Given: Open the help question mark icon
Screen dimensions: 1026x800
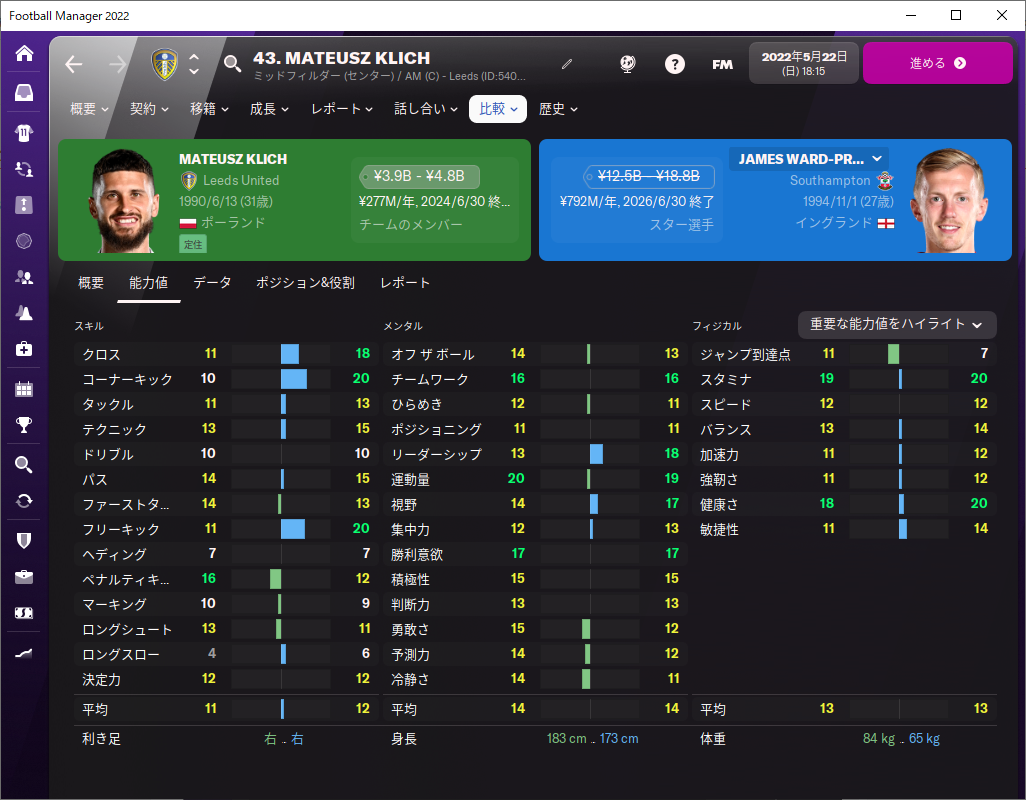Looking at the screenshot, I should tap(675, 63).
